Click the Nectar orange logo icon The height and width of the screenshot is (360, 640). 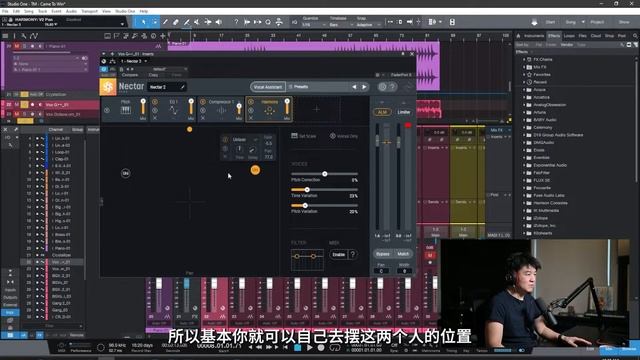[x=108, y=87]
